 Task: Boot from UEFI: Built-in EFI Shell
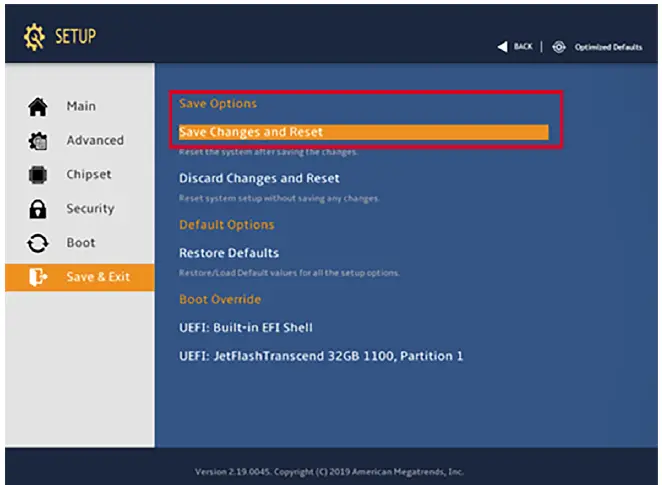pyautogui.click(x=246, y=327)
